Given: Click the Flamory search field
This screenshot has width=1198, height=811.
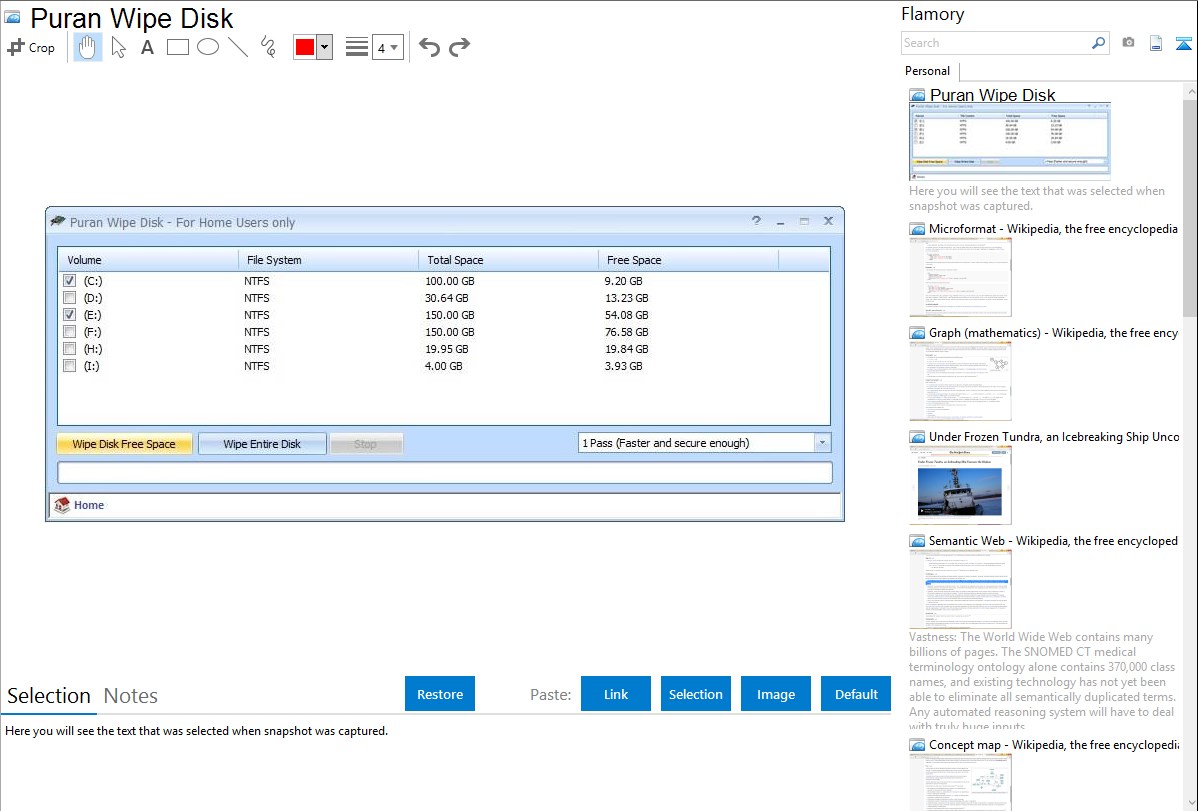Looking at the screenshot, I should coord(995,43).
